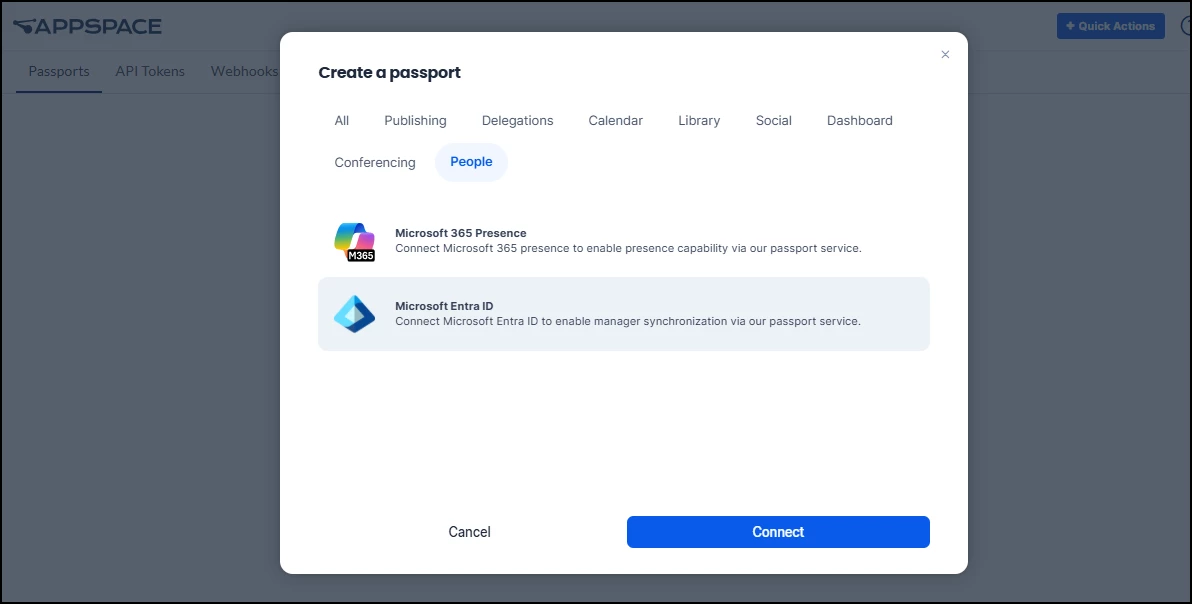Select the Social category tab

tap(773, 121)
